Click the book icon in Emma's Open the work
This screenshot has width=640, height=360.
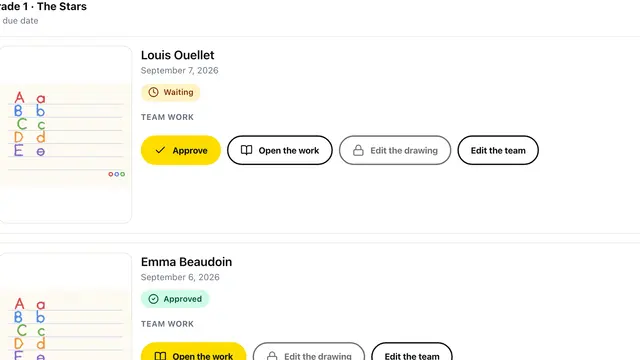[x=160, y=356]
